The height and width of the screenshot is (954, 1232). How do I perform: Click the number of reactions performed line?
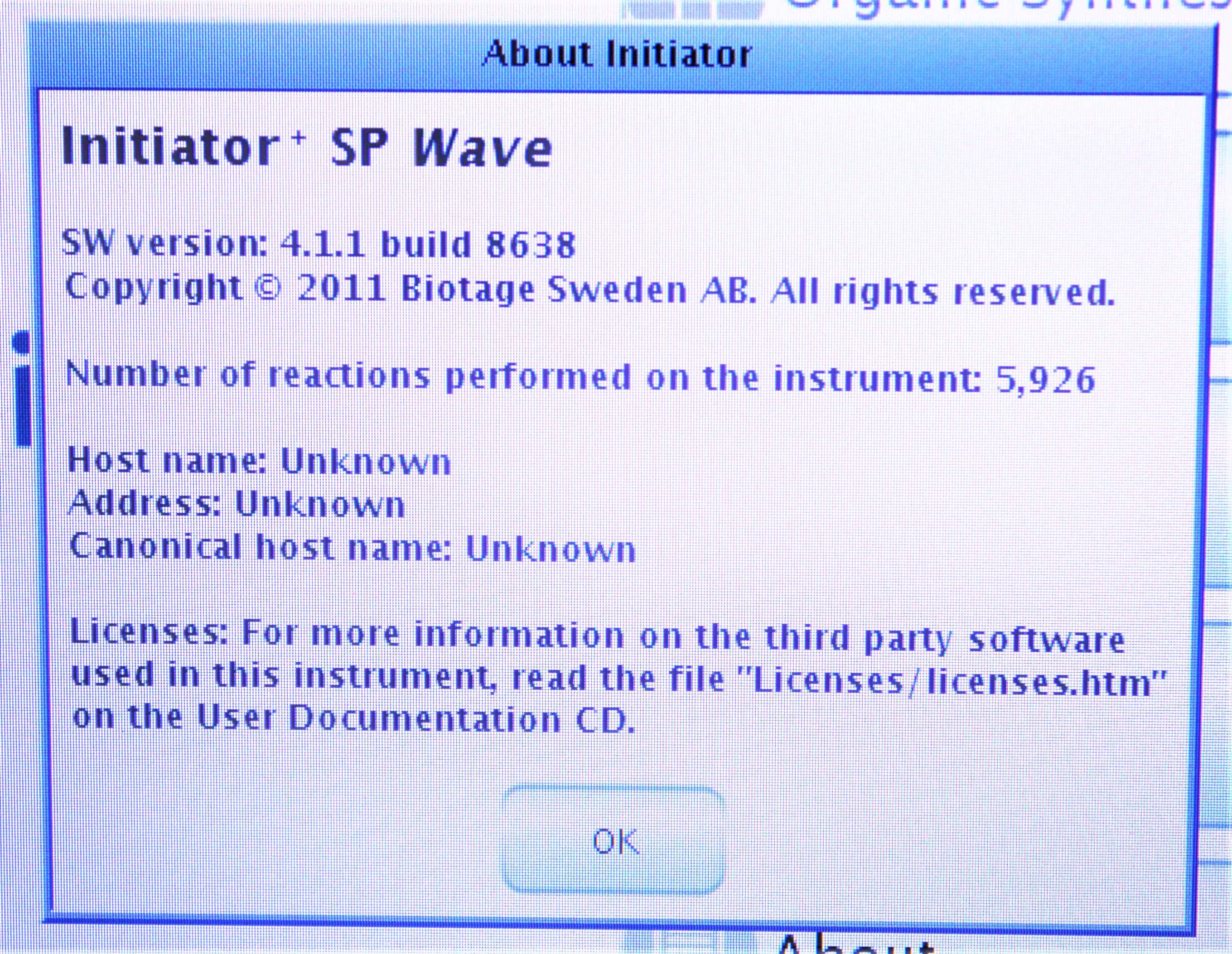coord(580,377)
